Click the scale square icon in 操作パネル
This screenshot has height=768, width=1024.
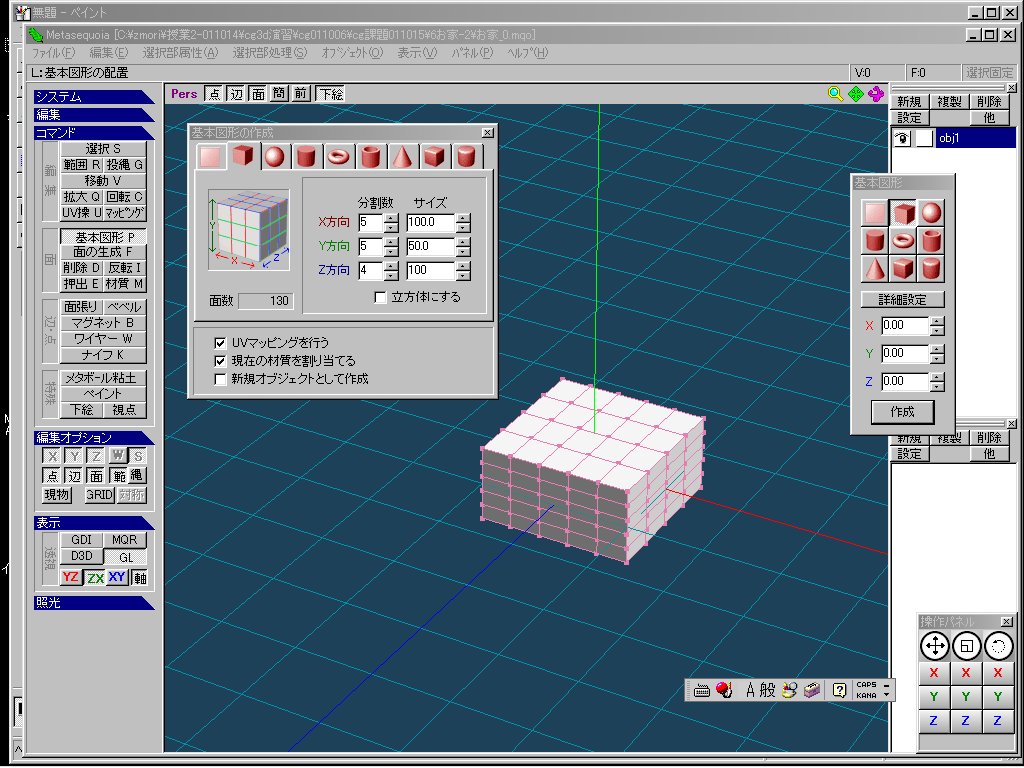click(967, 647)
